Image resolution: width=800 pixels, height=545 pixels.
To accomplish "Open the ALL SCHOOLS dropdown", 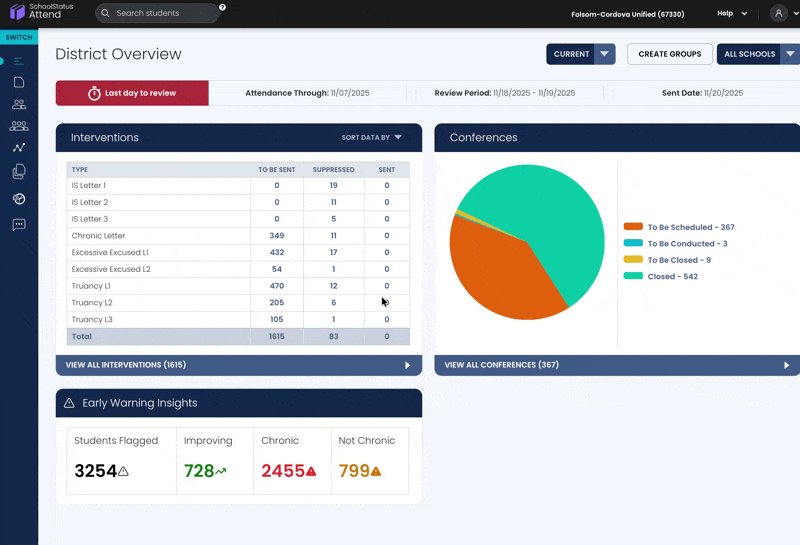I will 757,54.
